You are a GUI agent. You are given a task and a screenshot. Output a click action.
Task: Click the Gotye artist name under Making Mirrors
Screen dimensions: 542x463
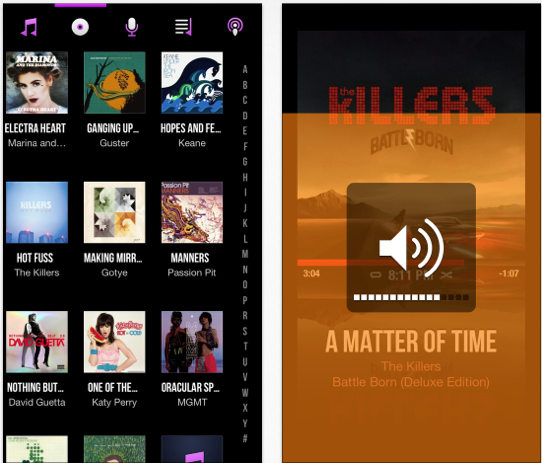point(114,273)
